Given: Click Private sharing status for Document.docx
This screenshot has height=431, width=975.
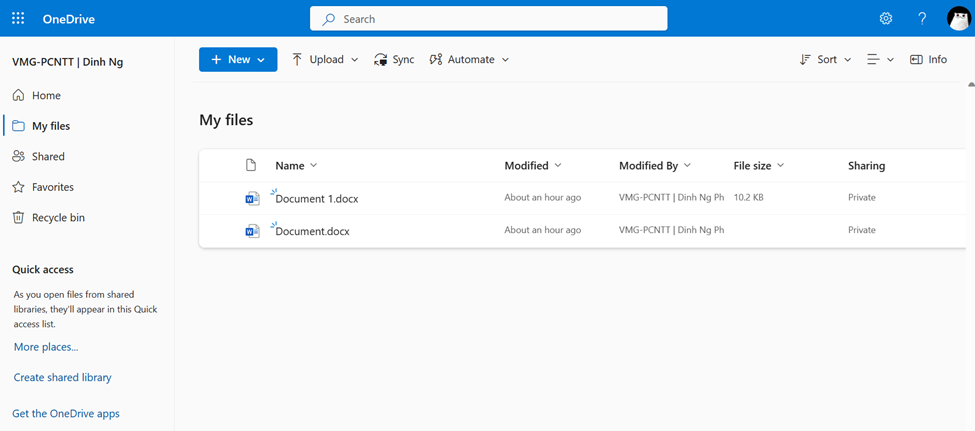Looking at the screenshot, I should coord(862,230).
